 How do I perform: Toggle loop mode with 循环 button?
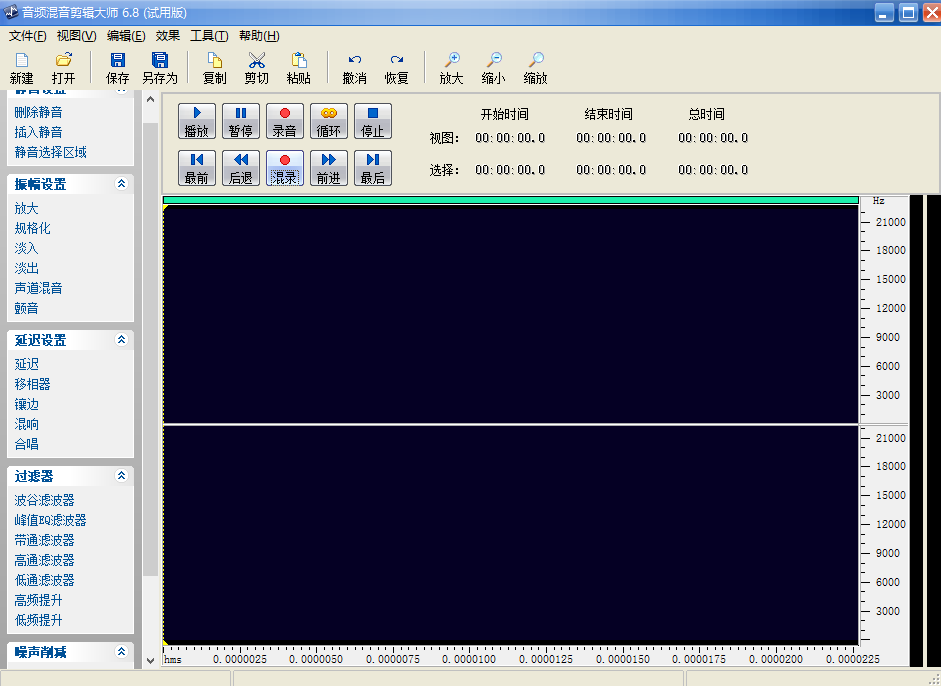pos(329,121)
